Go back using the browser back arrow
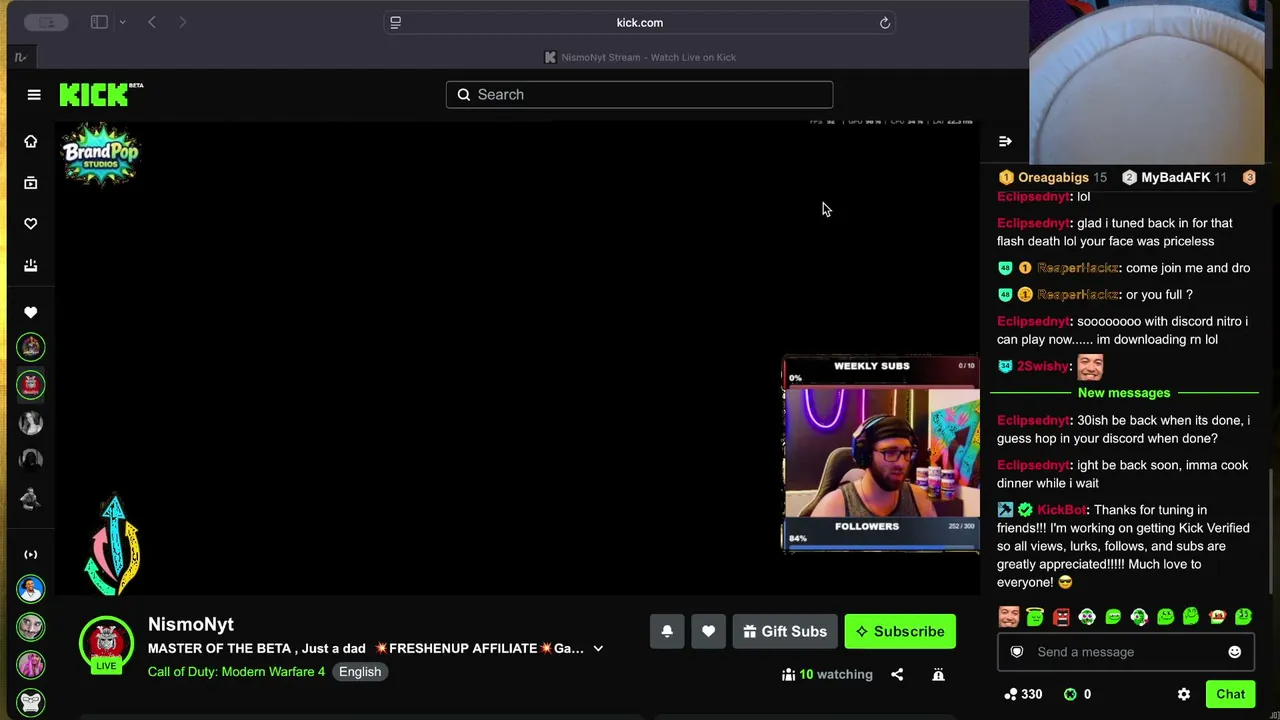Screen dimensions: 1280x720 point(152,22)
